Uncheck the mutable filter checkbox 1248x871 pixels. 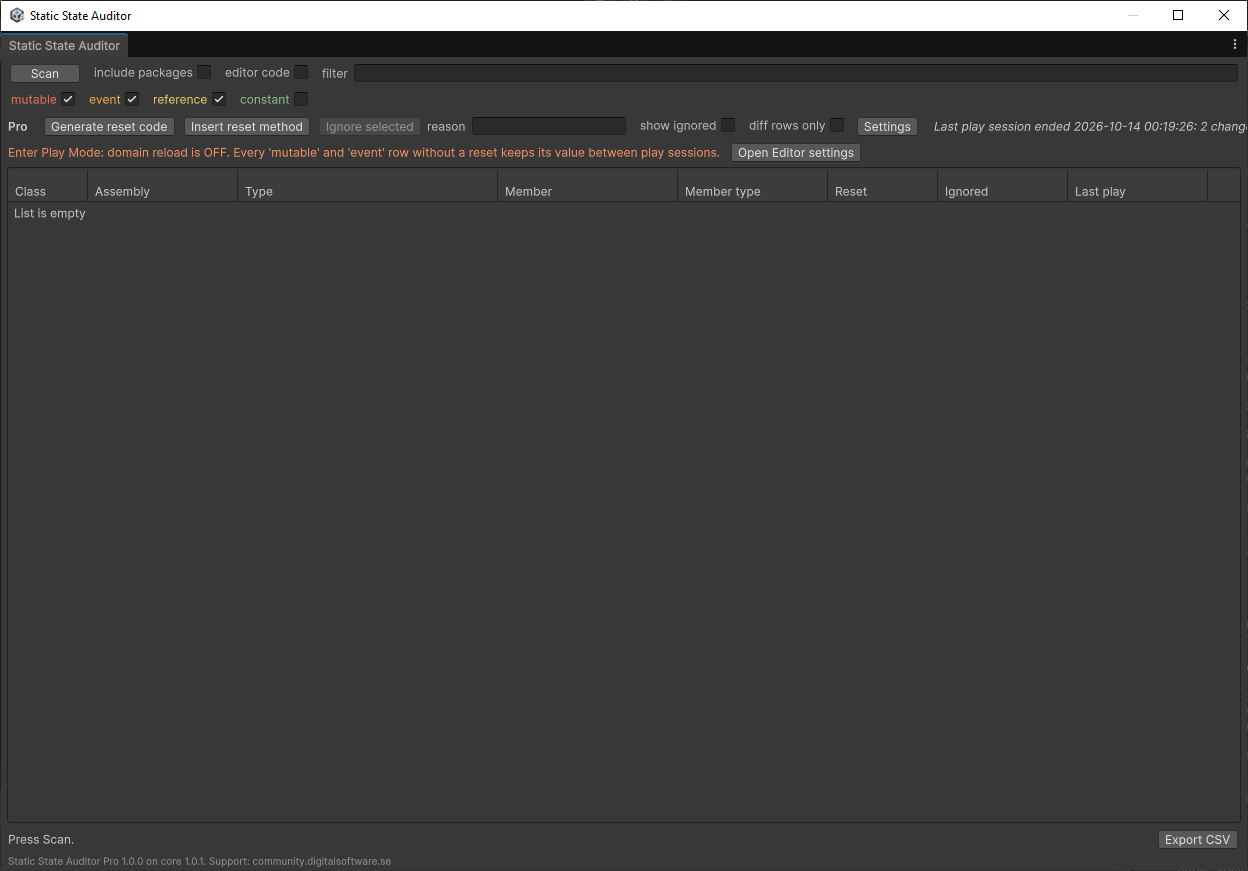[x=68, y=99]
